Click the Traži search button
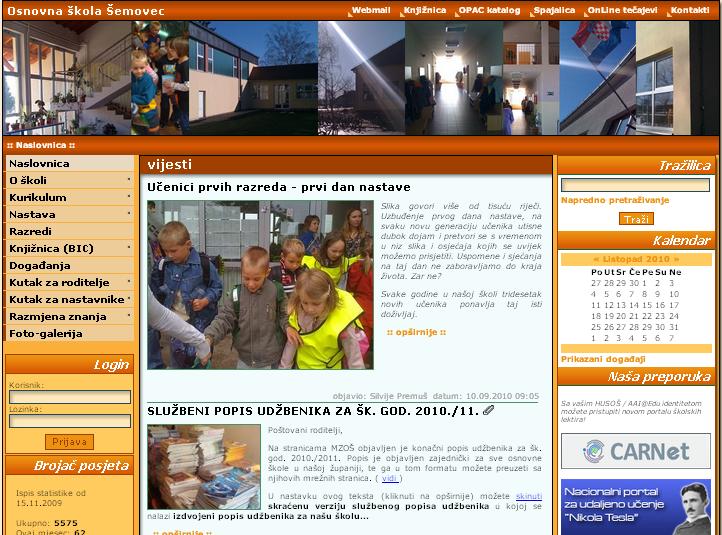The image size is (722, 535). pyautogui.click(x=636, y=219)
